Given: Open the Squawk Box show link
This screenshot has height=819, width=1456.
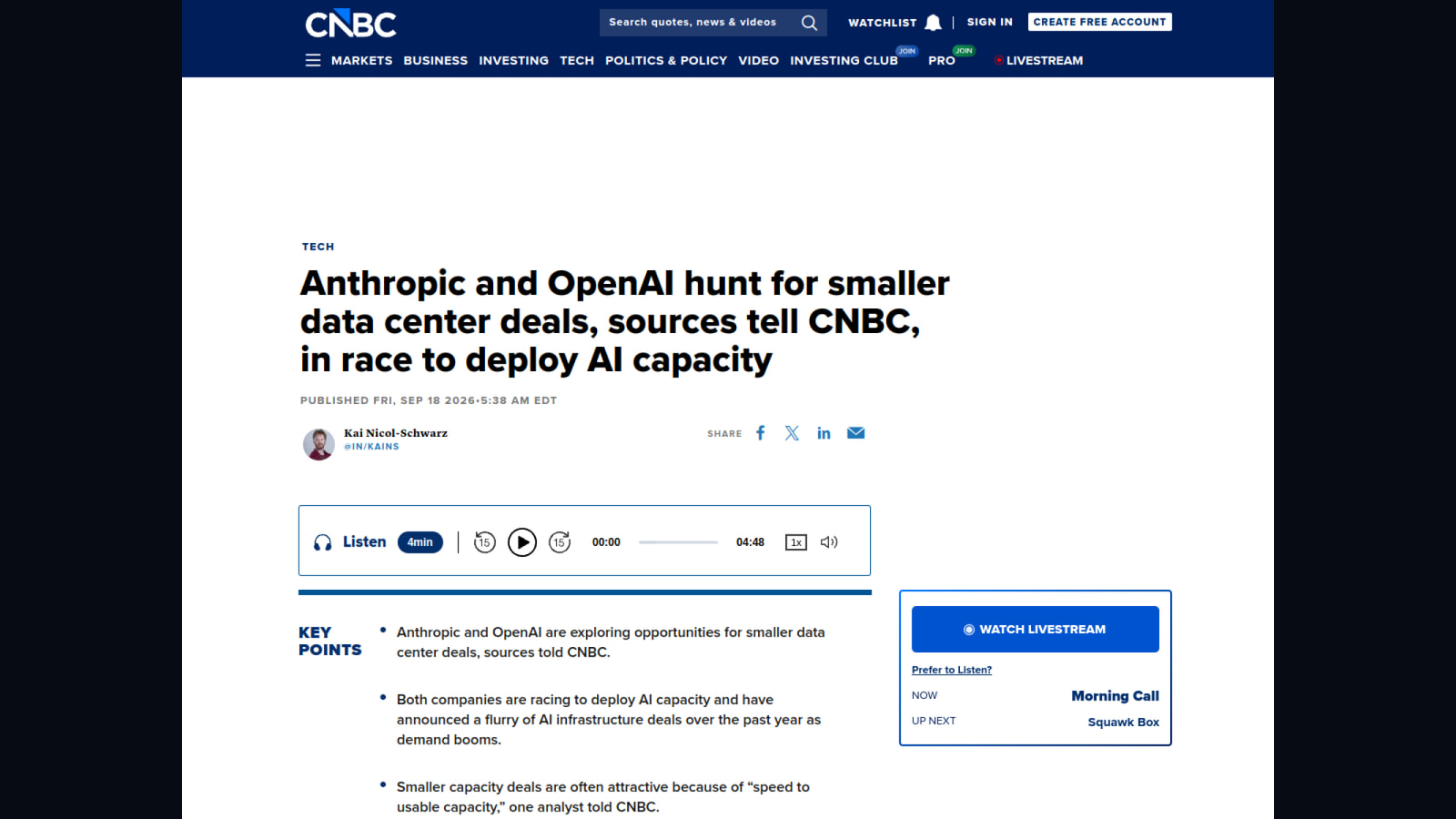Looking at the screenshot, I should [x=1124, y=722].
